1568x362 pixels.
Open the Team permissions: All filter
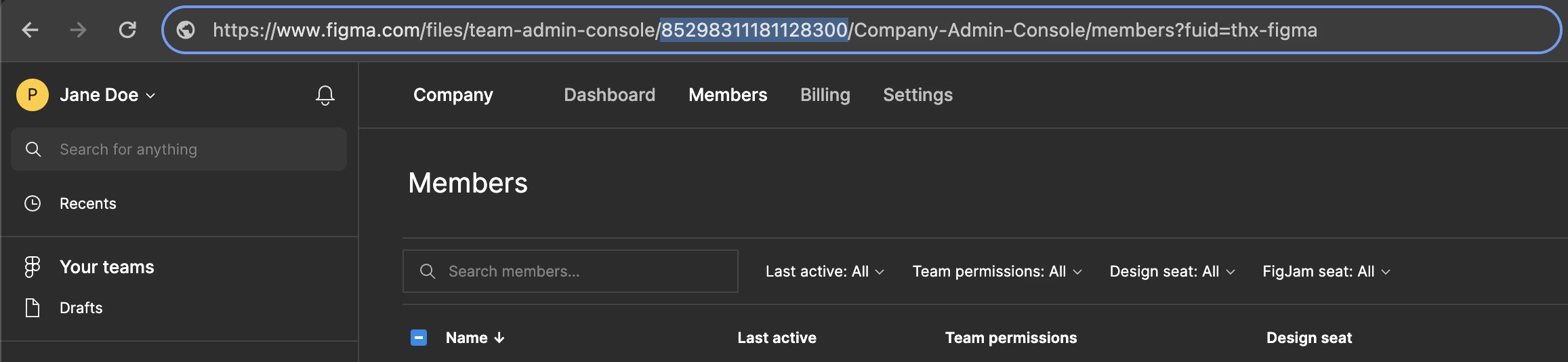(x=997, y=271)
